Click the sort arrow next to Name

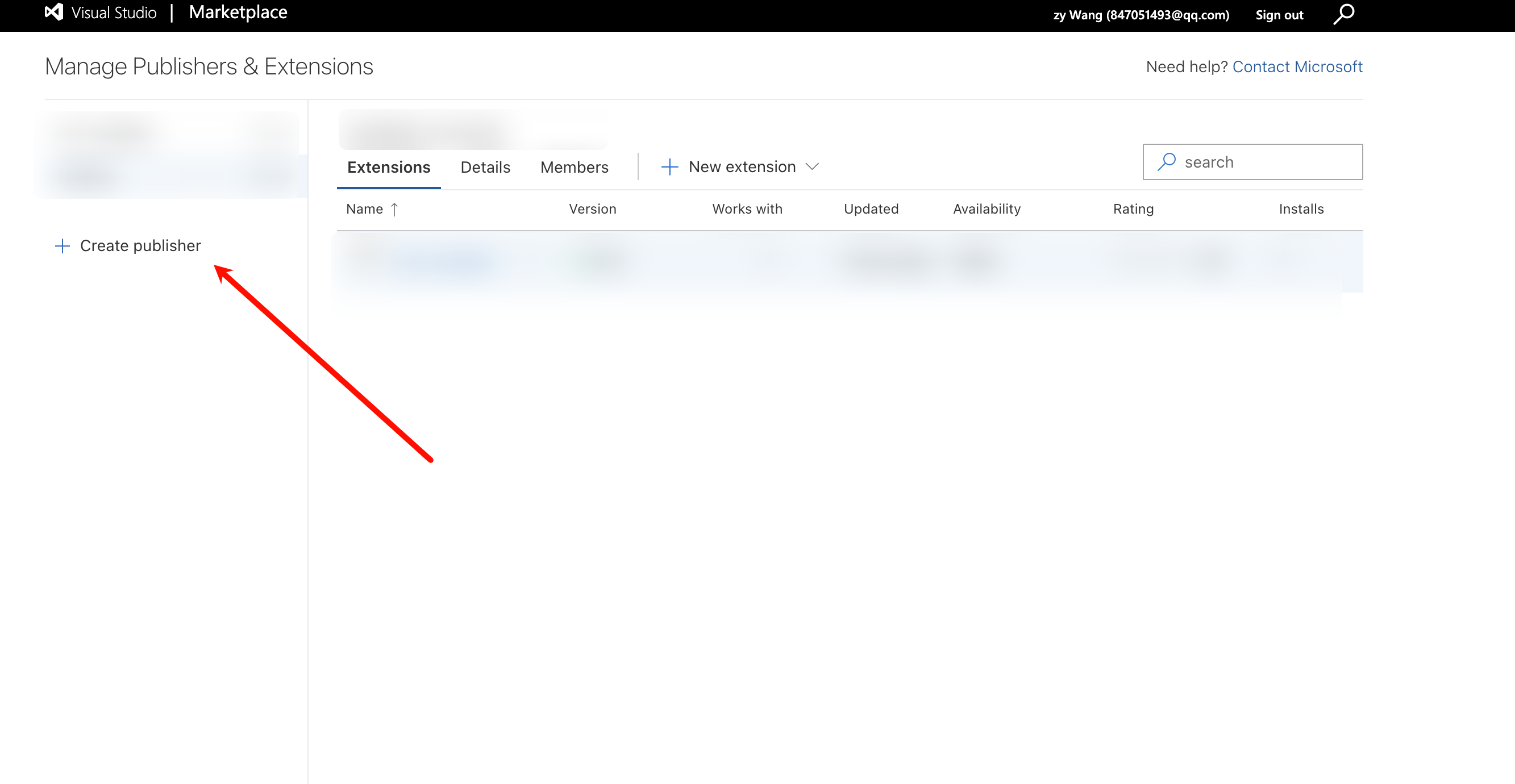point(394,210)
